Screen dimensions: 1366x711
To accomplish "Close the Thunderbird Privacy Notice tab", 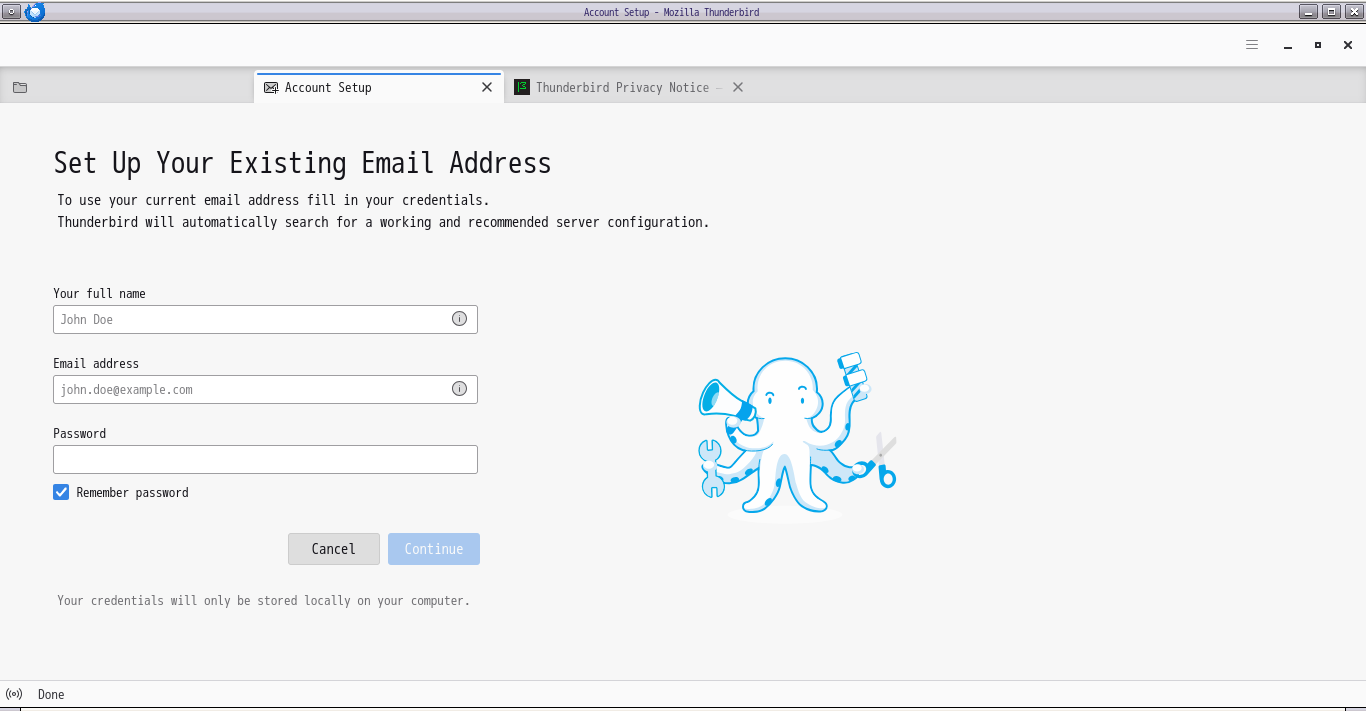I will tap(738, 88).
